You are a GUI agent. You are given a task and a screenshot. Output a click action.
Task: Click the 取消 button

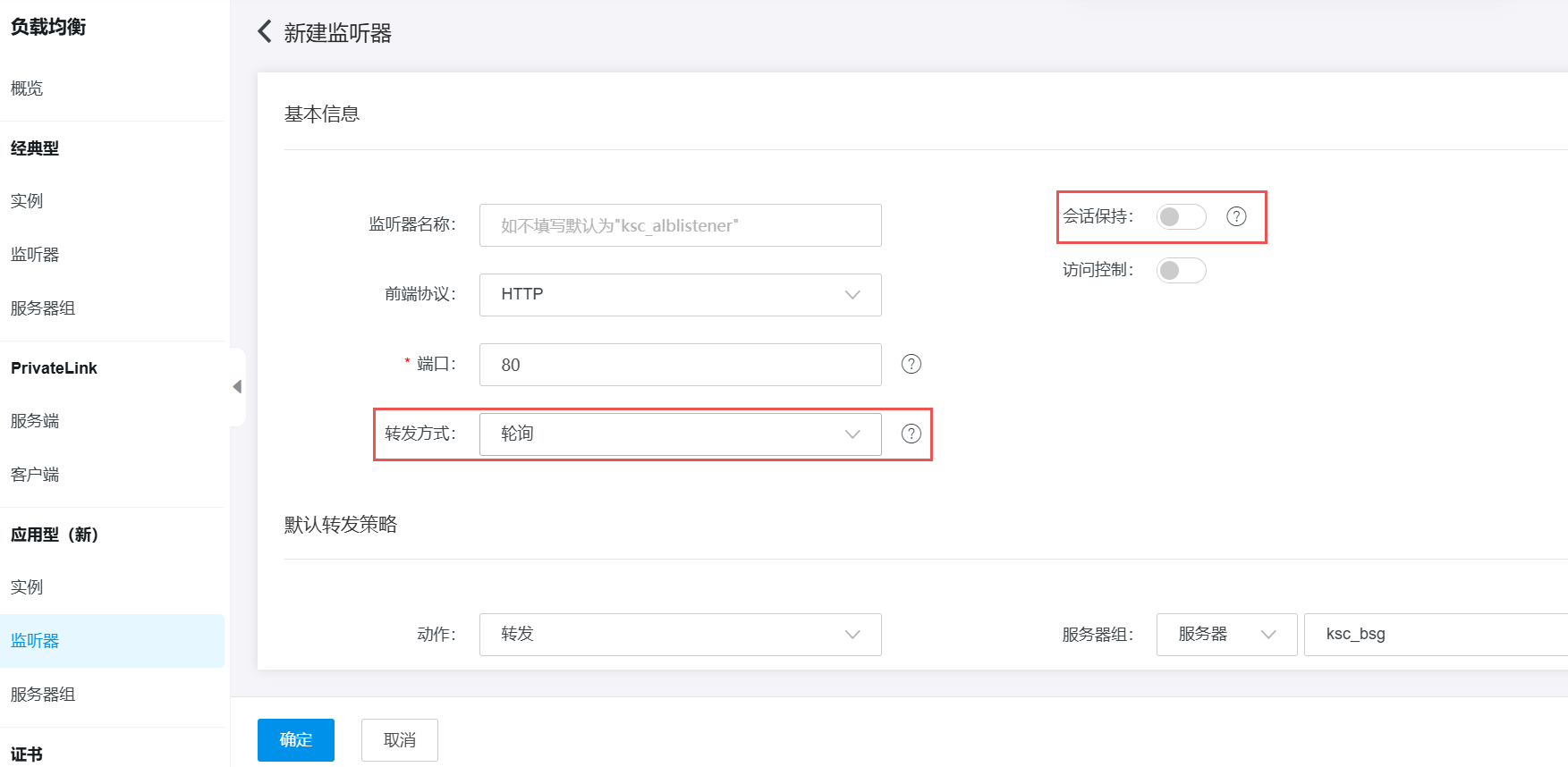(399, 740)
